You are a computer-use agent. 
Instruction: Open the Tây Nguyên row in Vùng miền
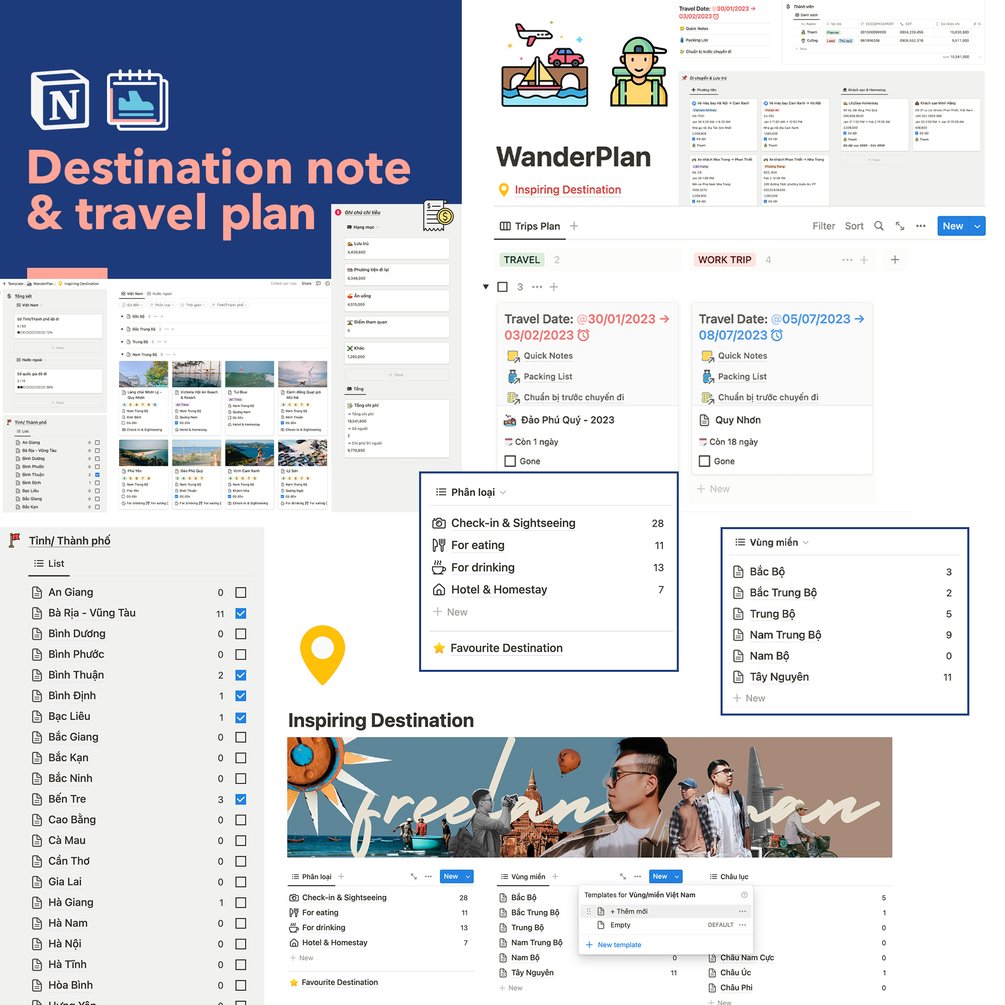click(844, 677)
